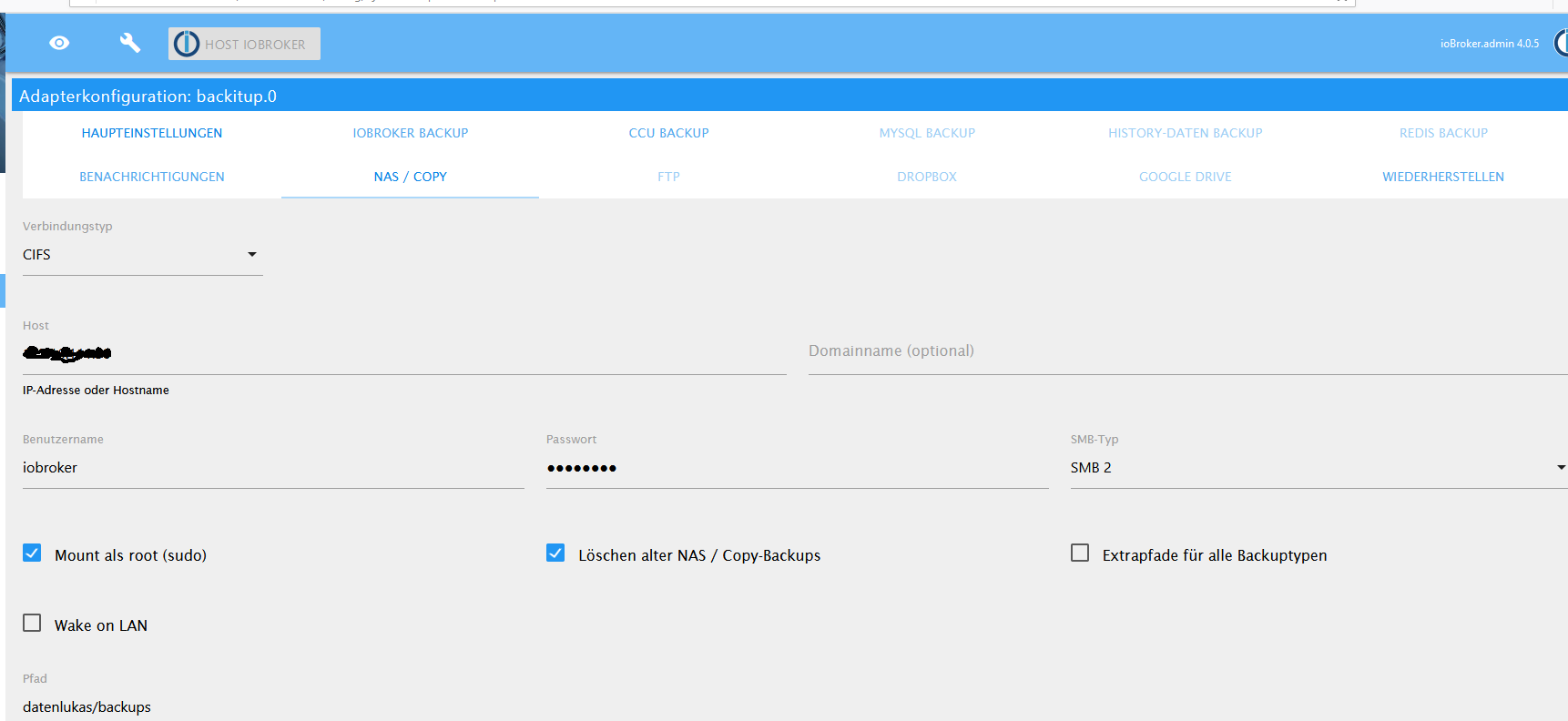Open the FTP tab
Image resolution: width=1568 pixels, height=721 pixels.
pos(668,177)
